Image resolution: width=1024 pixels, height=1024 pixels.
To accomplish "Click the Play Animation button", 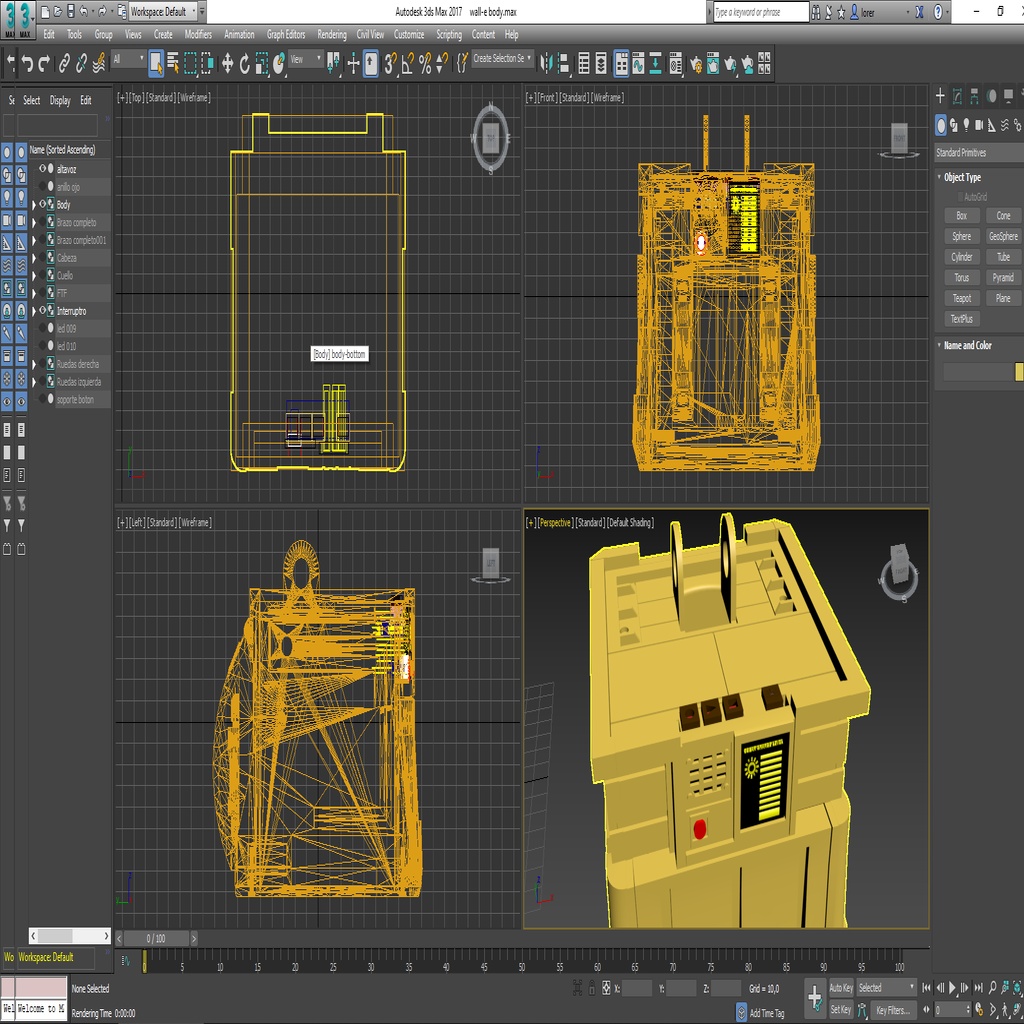I will 953,987.
